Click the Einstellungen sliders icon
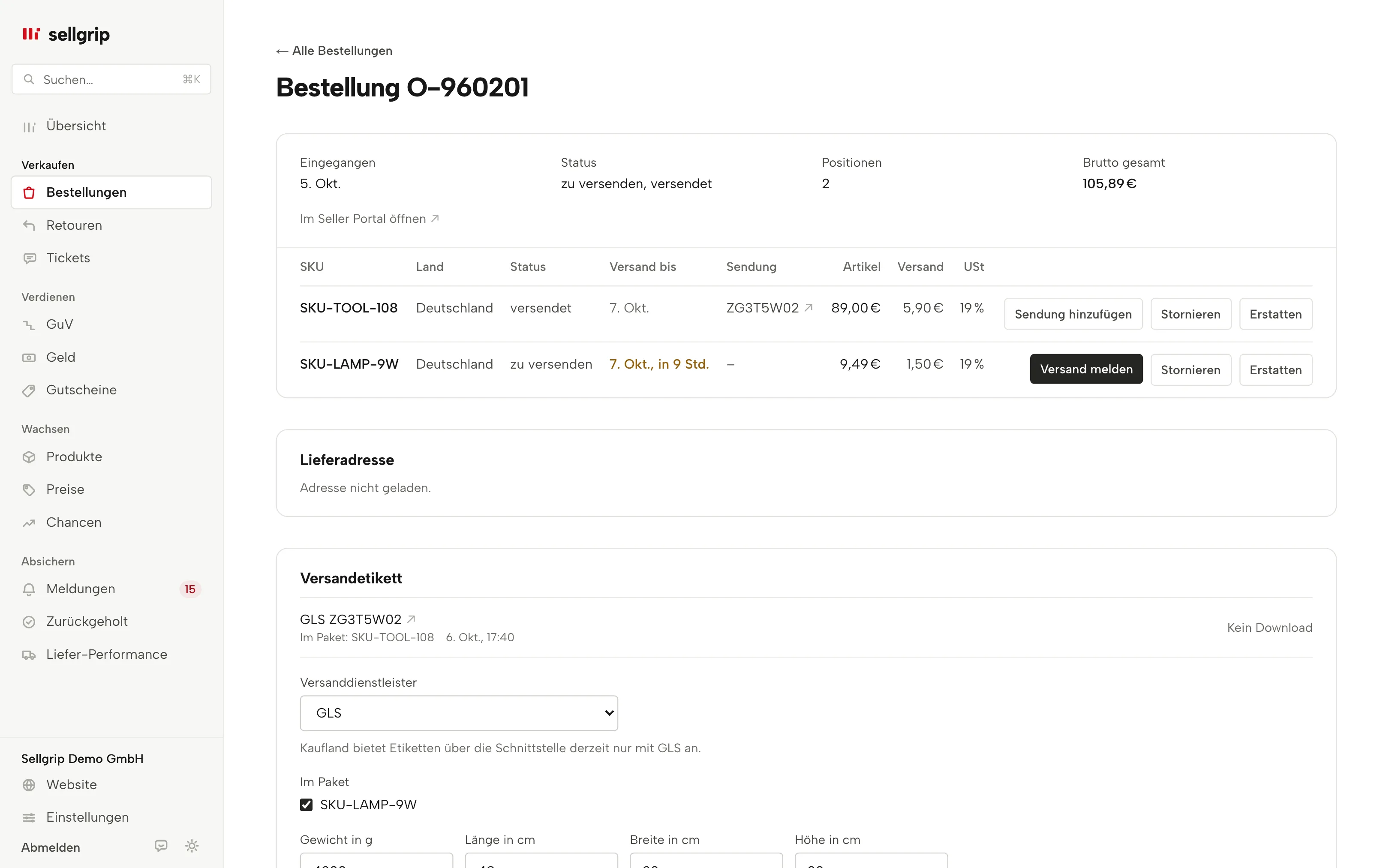 point(29,817)
